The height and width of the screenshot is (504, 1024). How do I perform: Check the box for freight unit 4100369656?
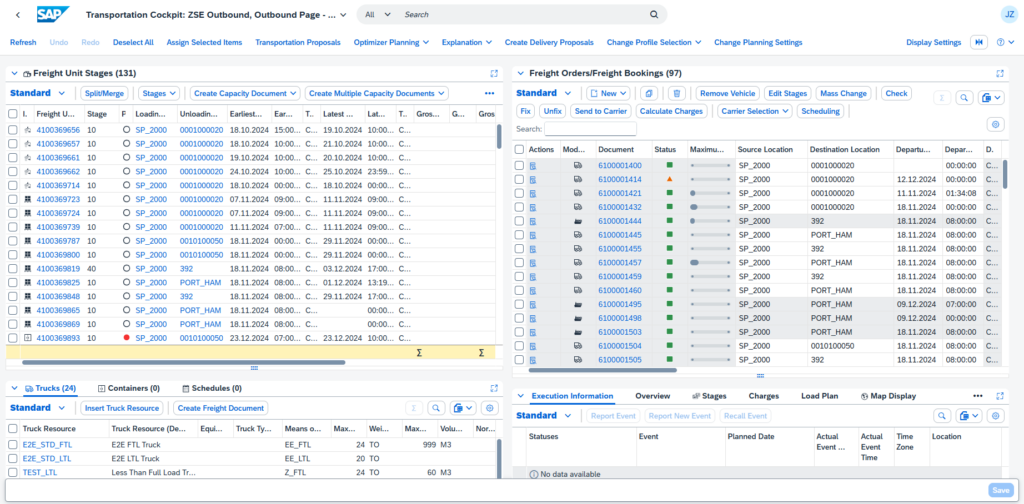click(13, 130)
